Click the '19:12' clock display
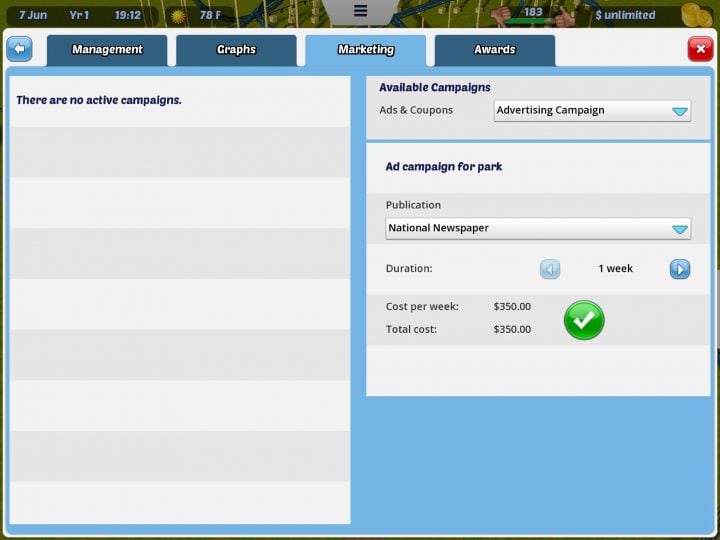720x540 pixels. [x=128, y=15]
